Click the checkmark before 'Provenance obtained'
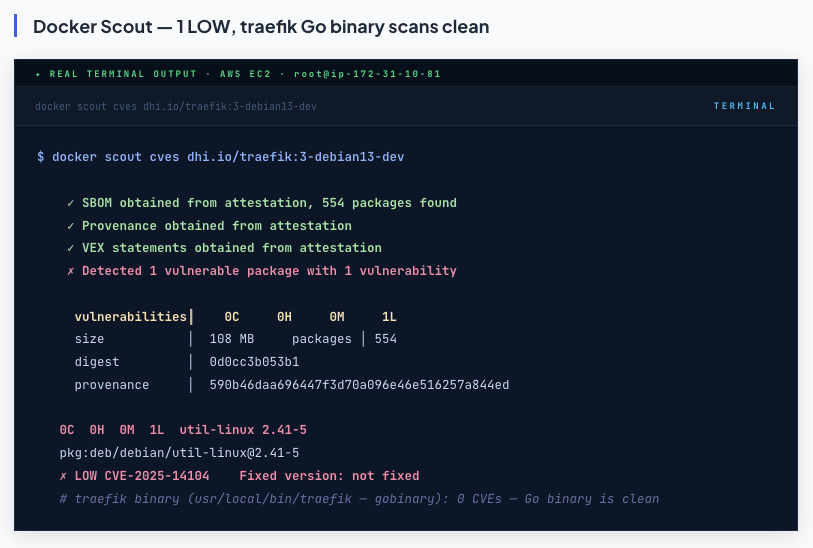 tap(71, 226)
